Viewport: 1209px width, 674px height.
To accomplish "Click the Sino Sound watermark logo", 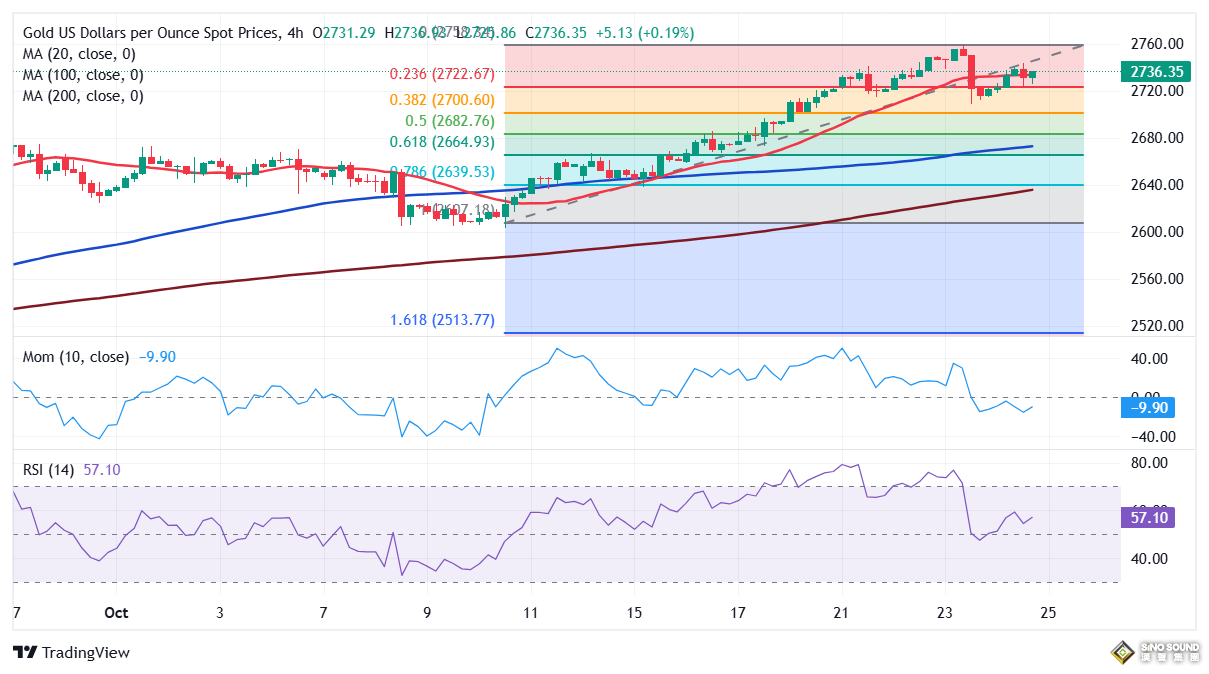I will (1156, 653).
